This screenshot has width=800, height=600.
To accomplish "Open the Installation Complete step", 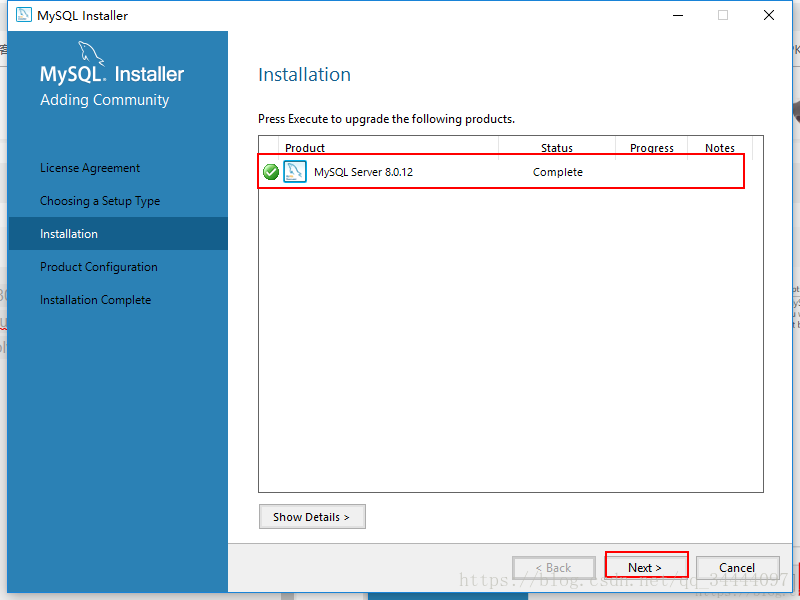I will click(x=95, y=300).
